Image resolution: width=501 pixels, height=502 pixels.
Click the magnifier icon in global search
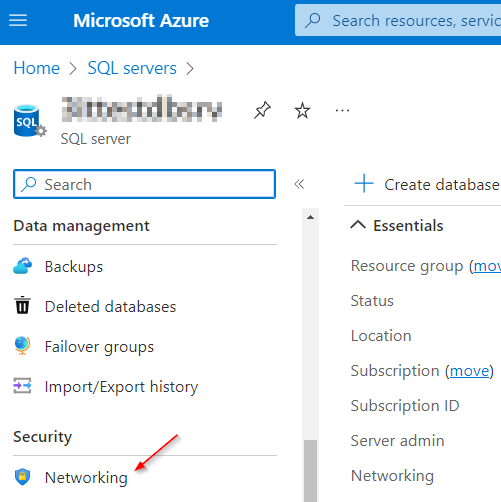tap(313, 20)
